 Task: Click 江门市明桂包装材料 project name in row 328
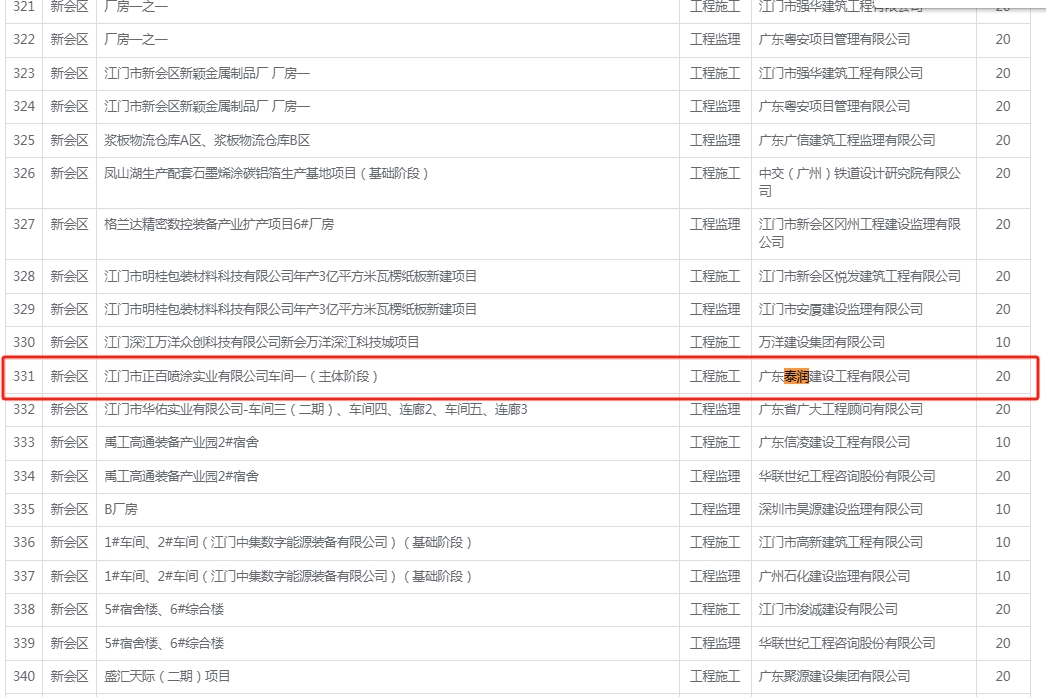coord(290,276)
